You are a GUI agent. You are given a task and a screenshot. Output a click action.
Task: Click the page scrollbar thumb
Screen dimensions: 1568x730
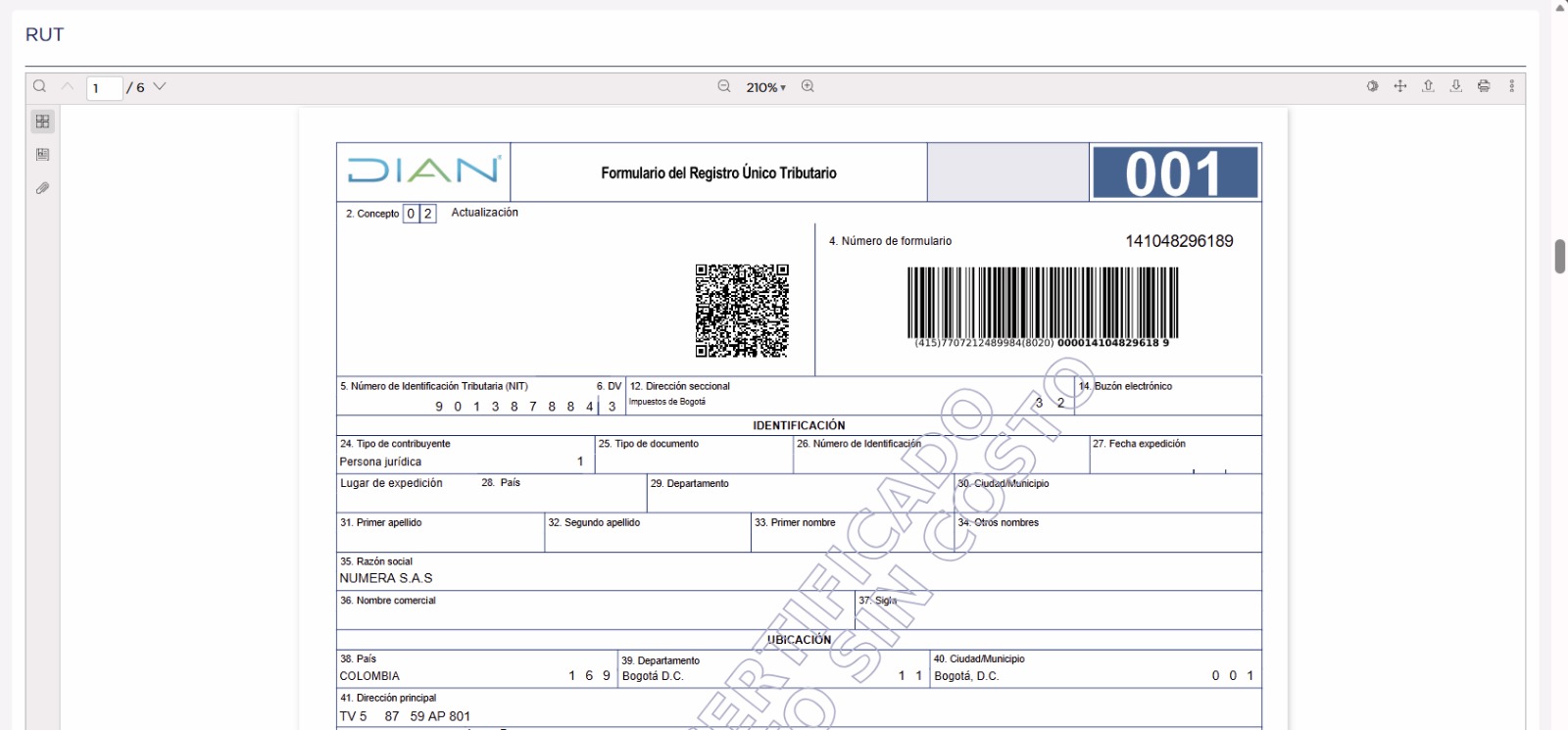[x=1559, y=256]
